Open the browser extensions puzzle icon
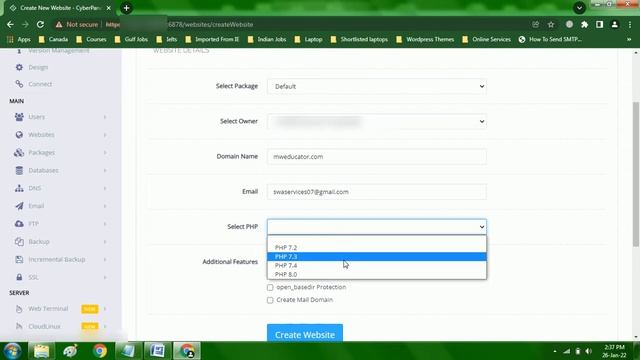Image resolution: width=640 pixels, height=360 pixels. (584, 24)
